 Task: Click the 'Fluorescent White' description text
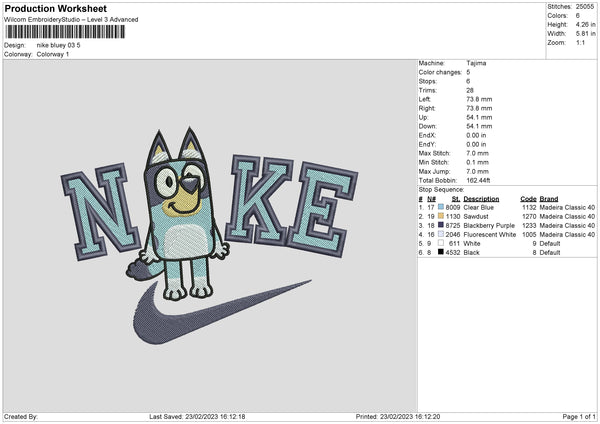click(x=489, y=235)
